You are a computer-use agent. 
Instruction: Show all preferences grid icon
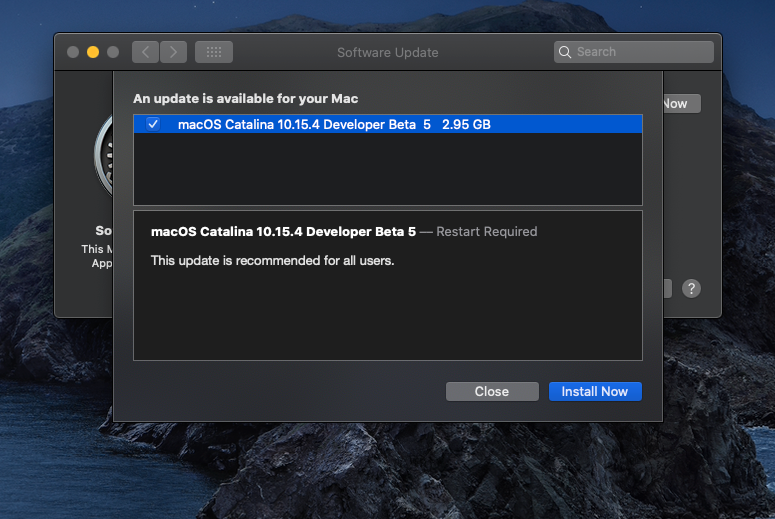tap(214, 52)
